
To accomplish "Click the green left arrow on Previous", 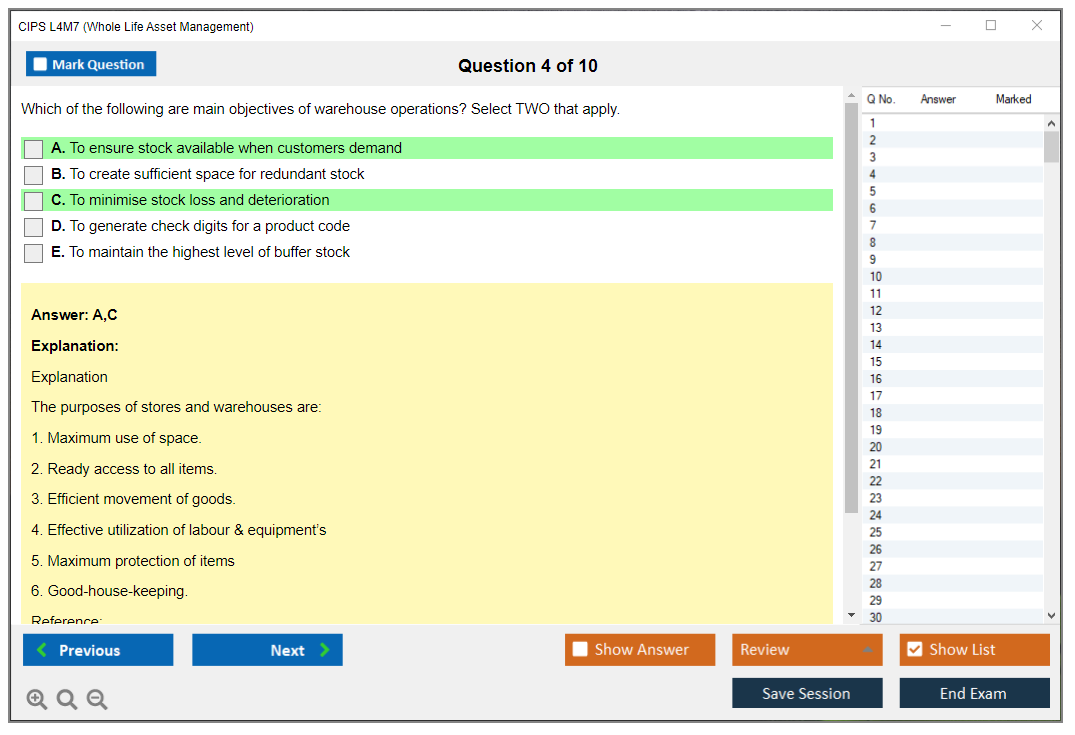I will point(42,650).
